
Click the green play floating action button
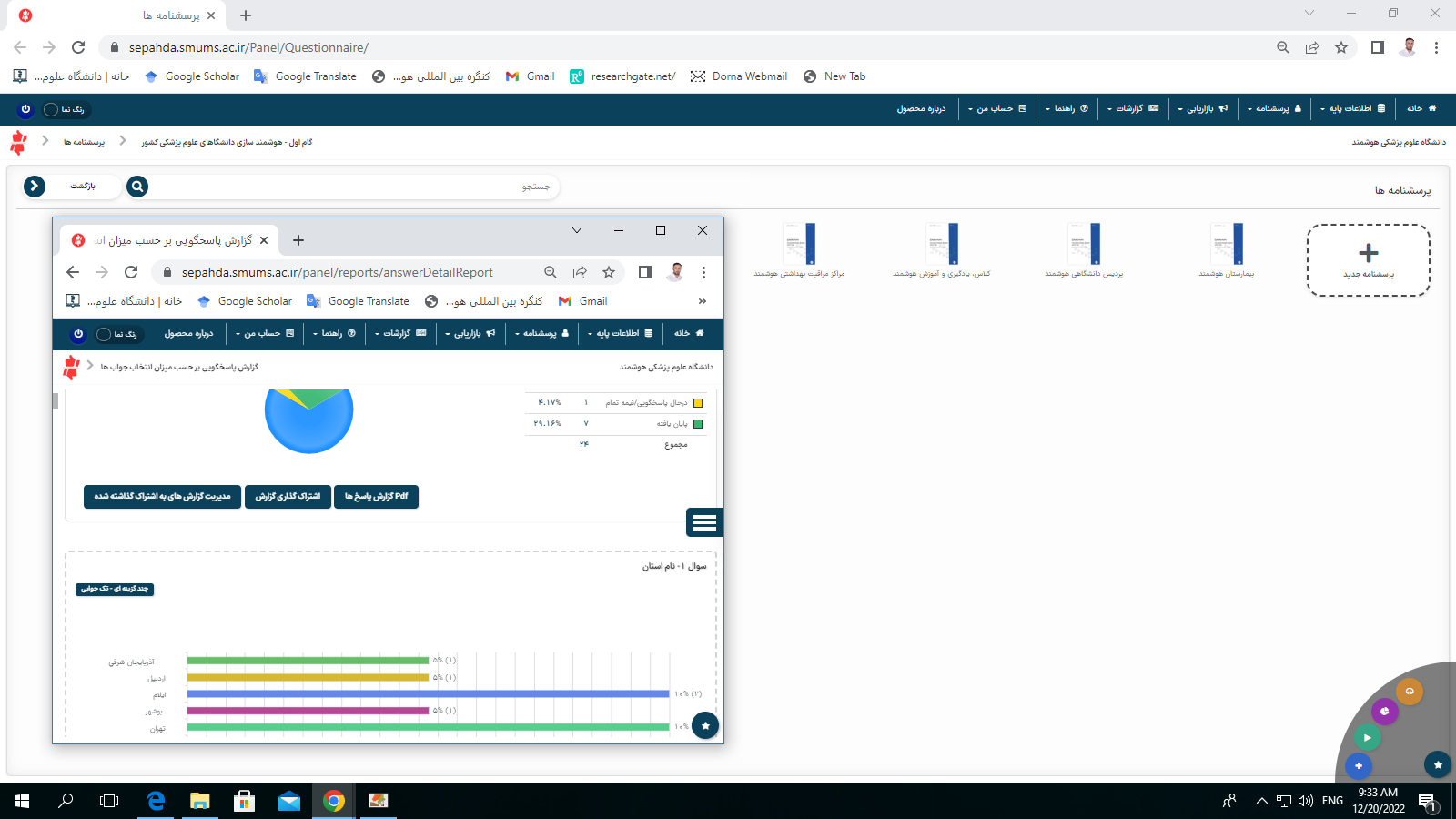[1367, 738]
